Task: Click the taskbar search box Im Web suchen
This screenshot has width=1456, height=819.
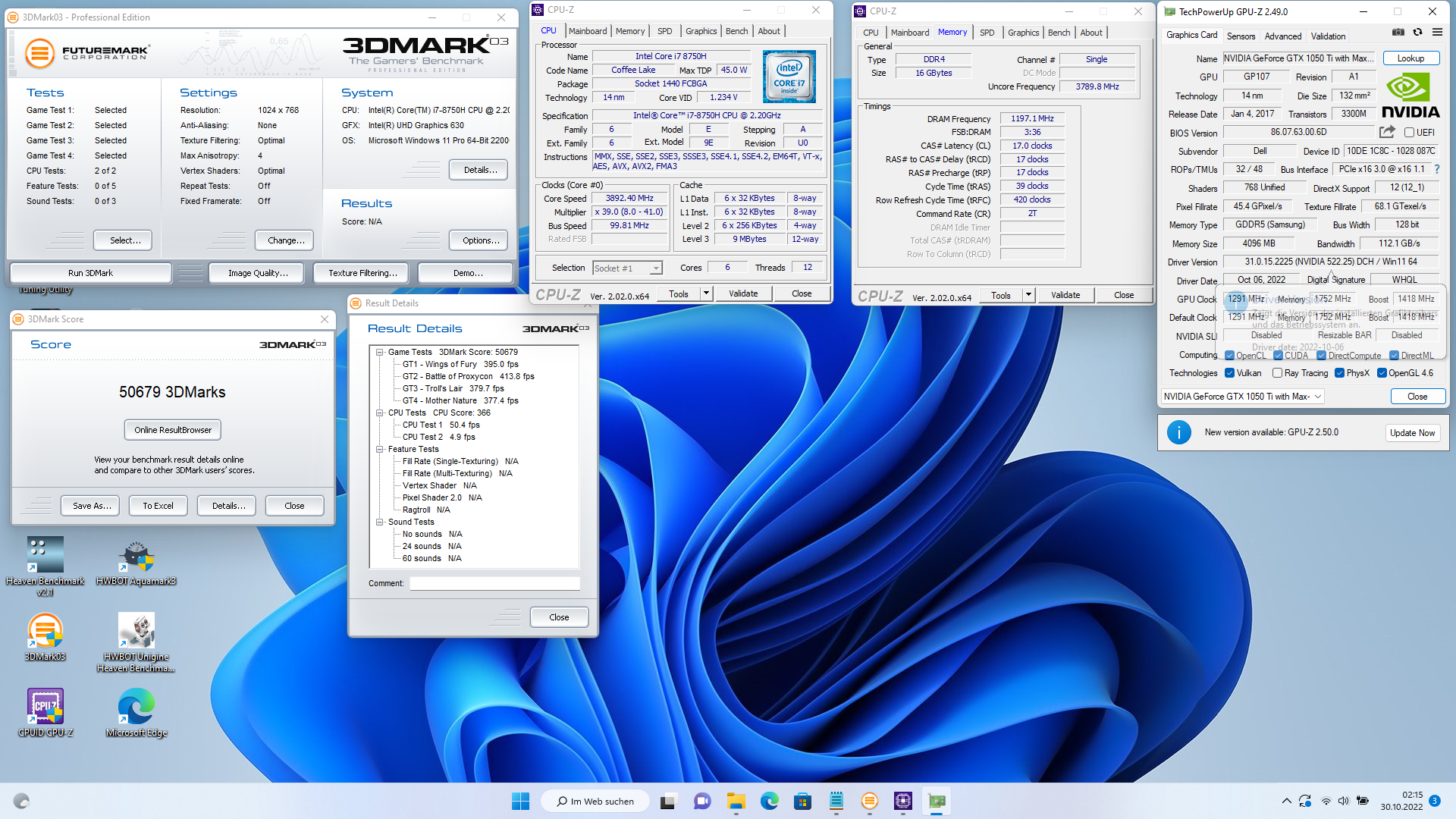Action: (x=595, y=801)
